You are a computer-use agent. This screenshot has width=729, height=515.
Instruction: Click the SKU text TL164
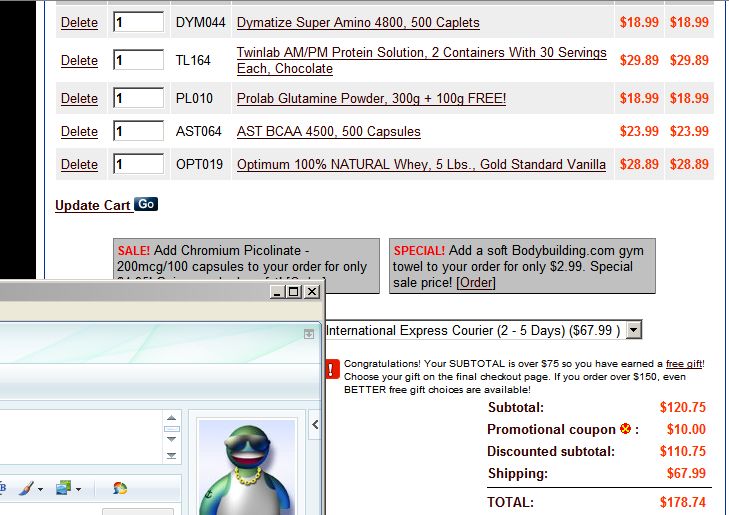tap(193, 60)
